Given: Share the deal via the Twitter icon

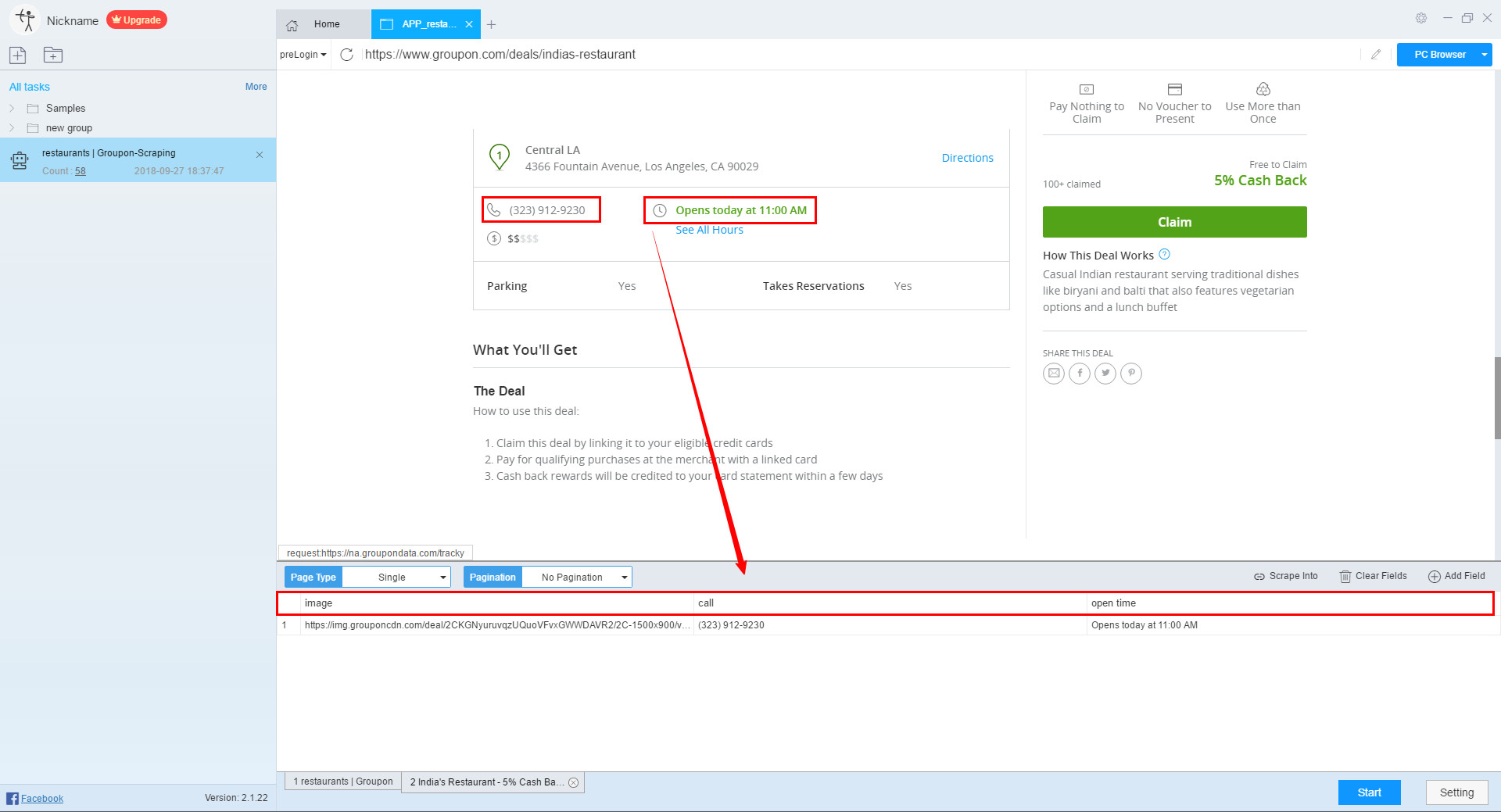Looking at the screenshot, I should 1105,374.
